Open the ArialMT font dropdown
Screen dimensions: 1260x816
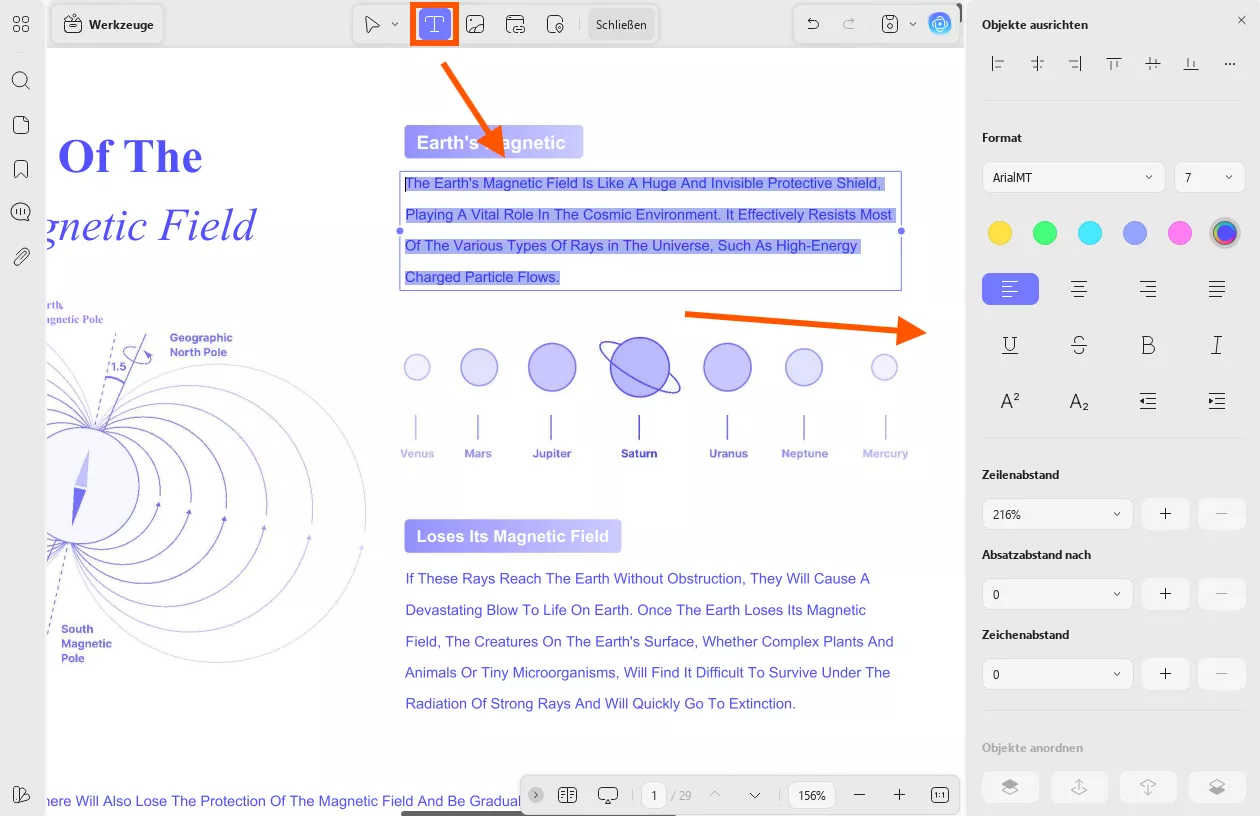[x=1073, y=177]
